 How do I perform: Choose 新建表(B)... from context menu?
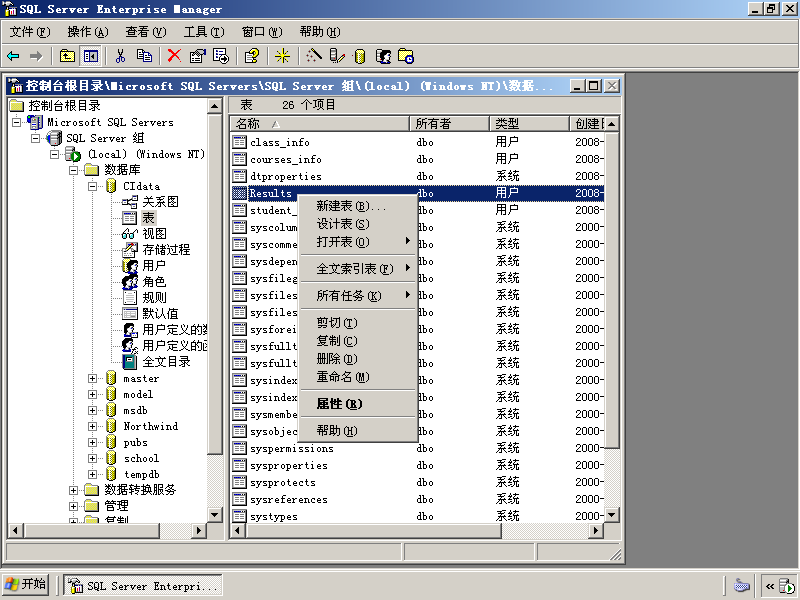tap(358, 206)
